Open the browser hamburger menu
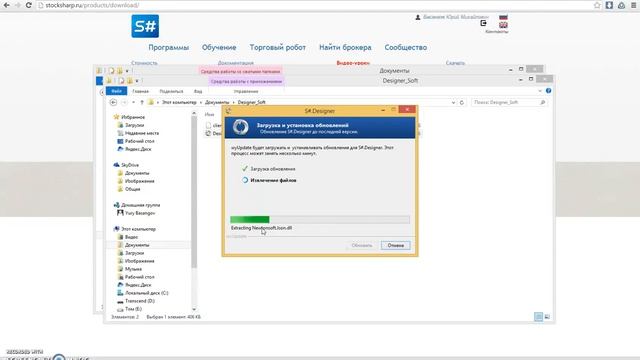Screen dimensions: 640x360 click(633, 5)
